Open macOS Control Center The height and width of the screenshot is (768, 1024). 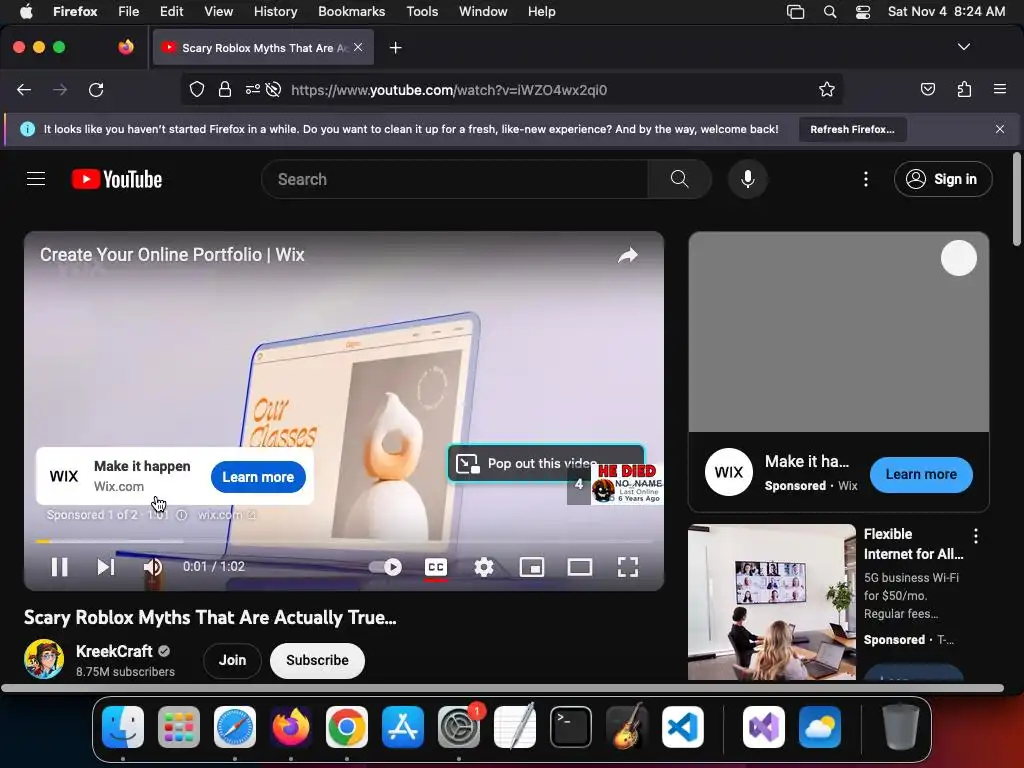click(863, 12)
